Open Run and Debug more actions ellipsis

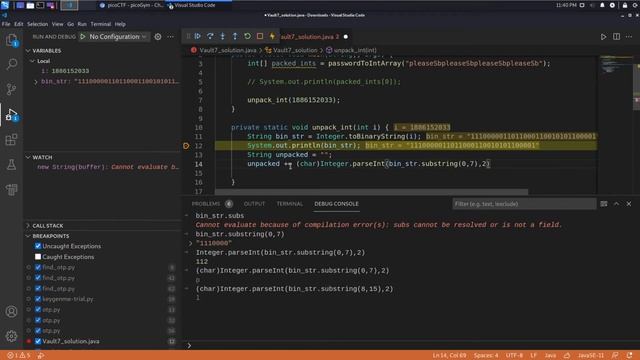coord(170,37)
